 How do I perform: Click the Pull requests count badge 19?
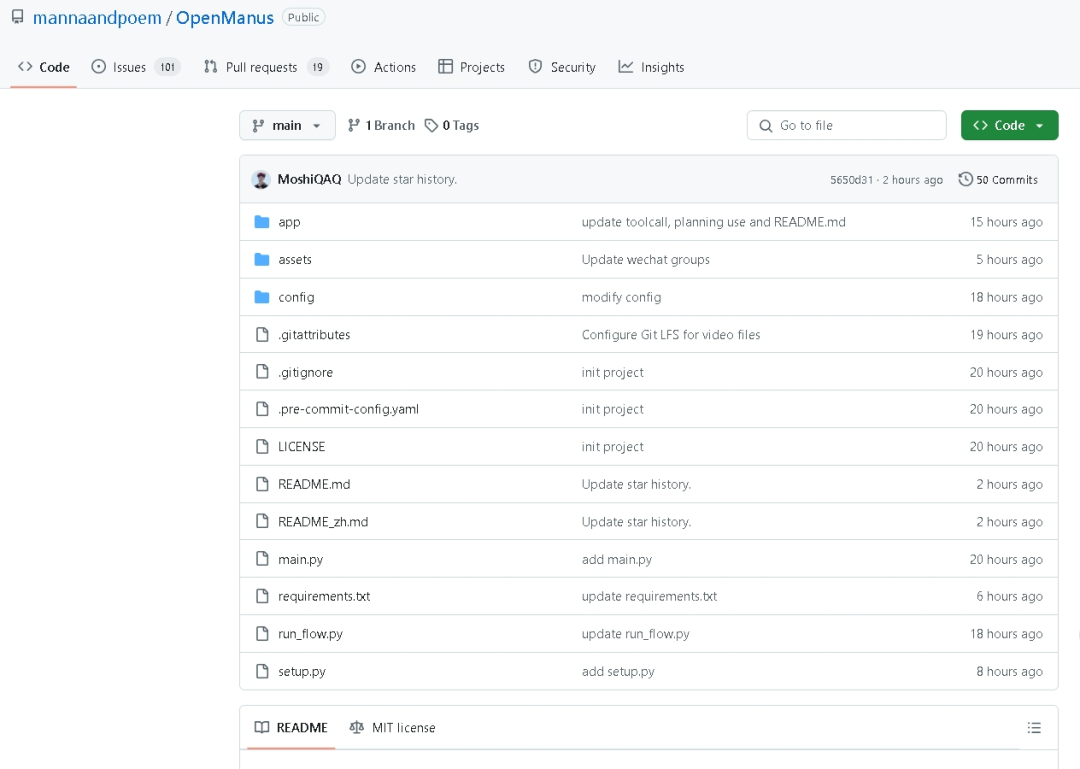[x=318, y=67]
